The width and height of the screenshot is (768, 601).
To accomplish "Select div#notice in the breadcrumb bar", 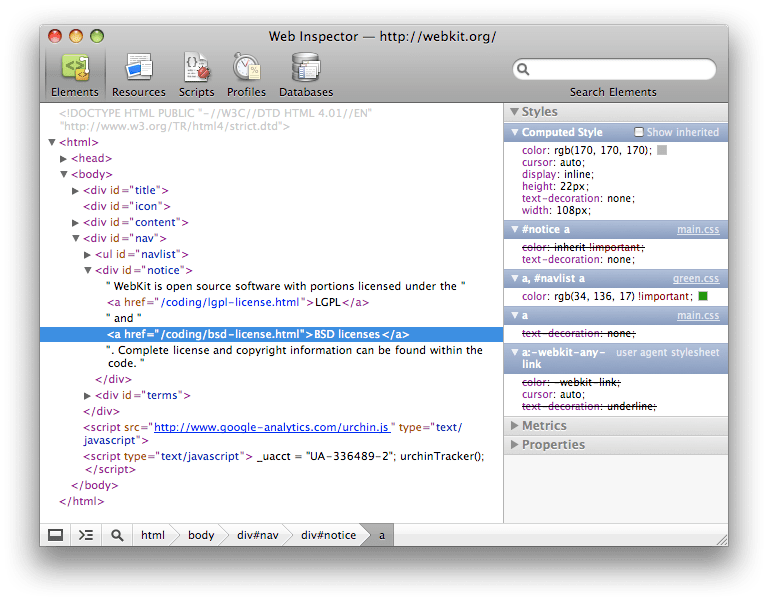I will pyautogui.click(x=328, y=535).
